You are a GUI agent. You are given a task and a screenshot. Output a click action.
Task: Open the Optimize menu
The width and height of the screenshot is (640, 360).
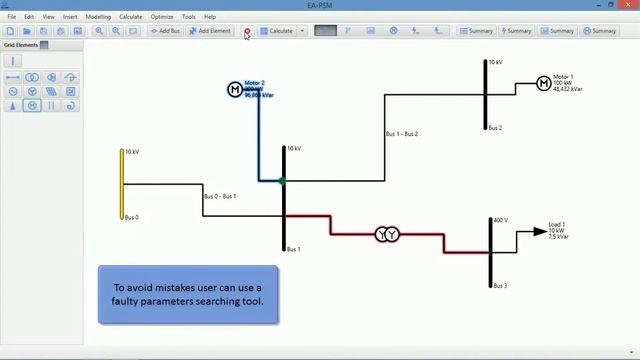[x=162, y=17]
